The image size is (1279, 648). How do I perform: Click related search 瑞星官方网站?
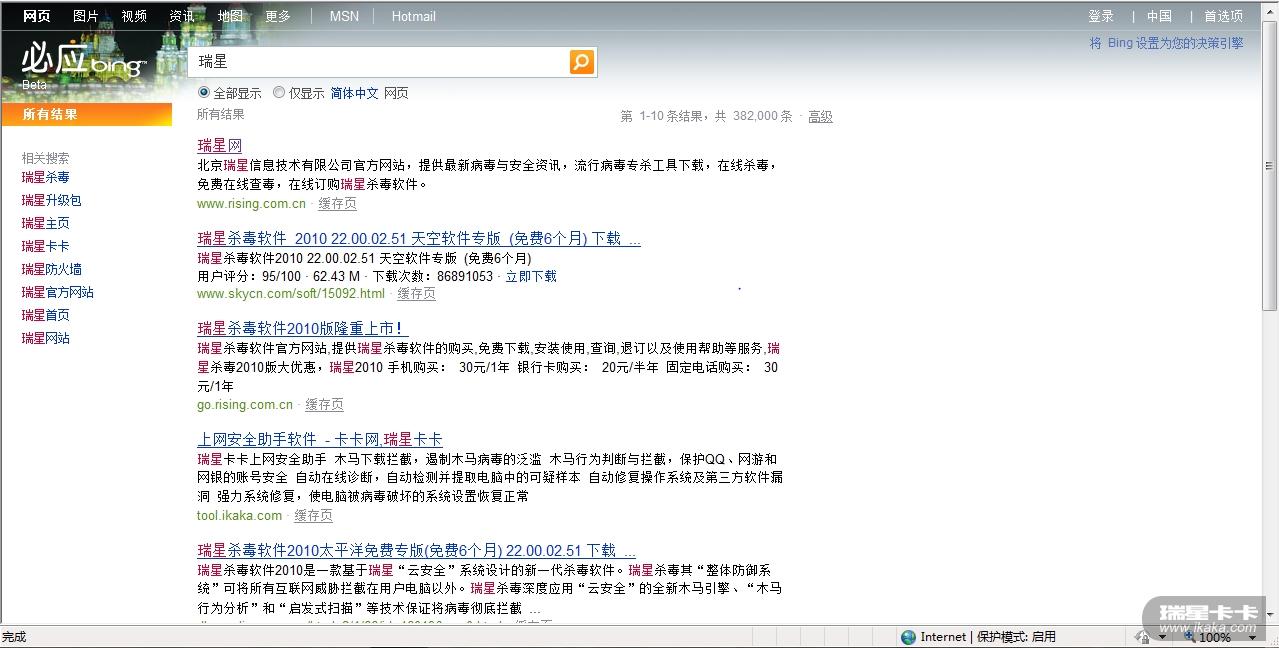pyautogui.click(x=58, y=292)
